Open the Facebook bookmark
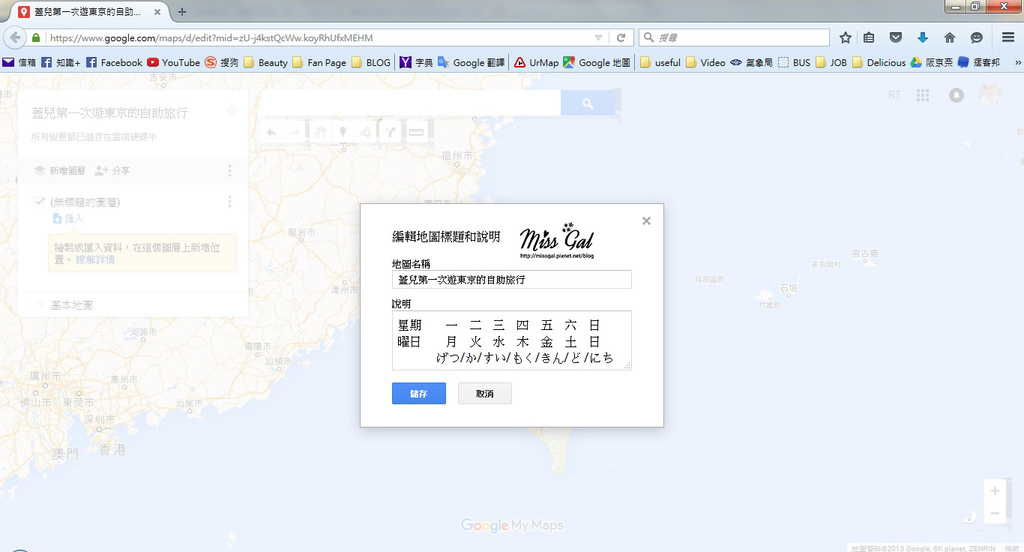1024x552 pixels. pyautogui.click(x=114, y=63)
